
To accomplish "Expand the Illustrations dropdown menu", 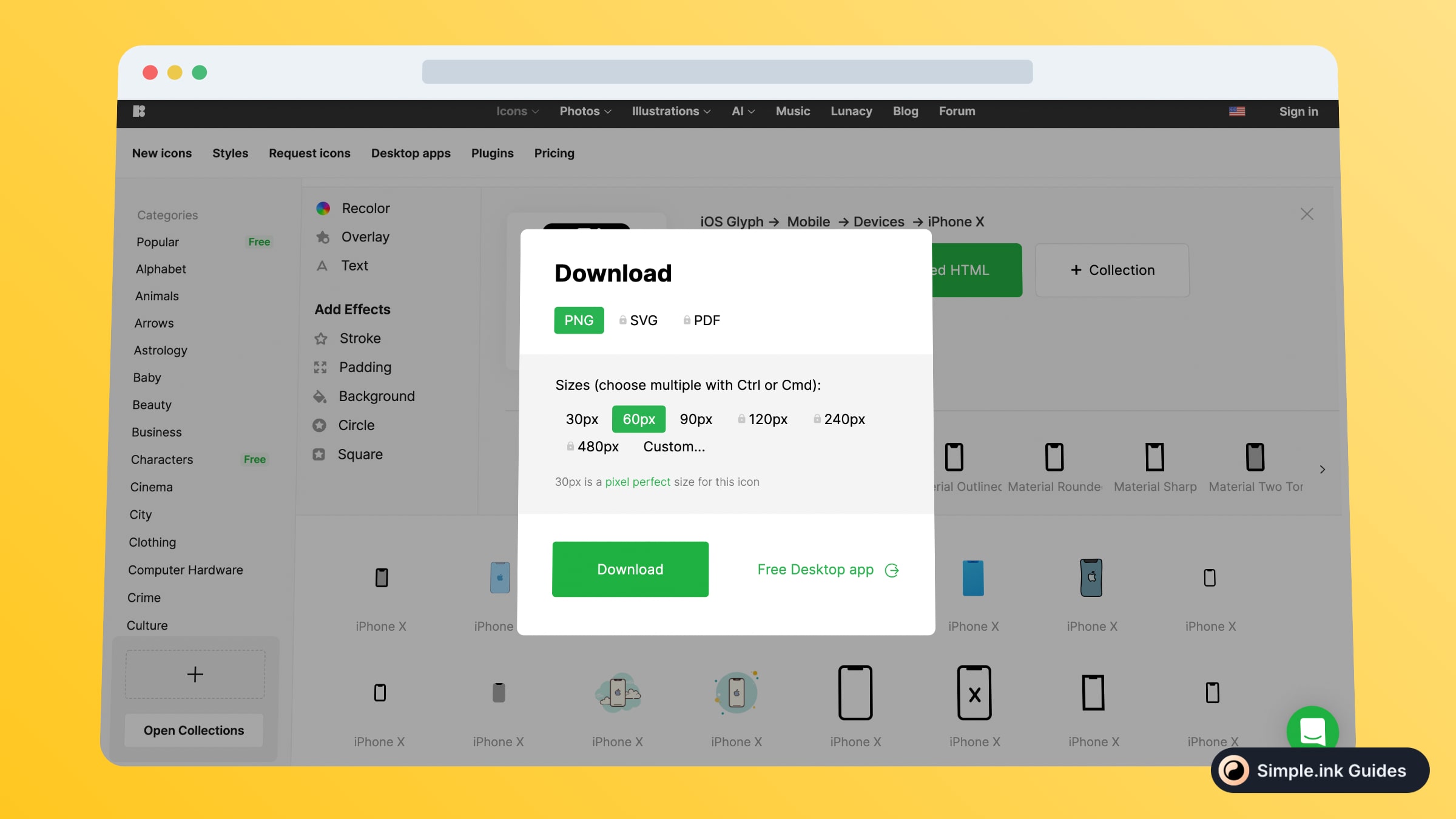I will 671,111.
